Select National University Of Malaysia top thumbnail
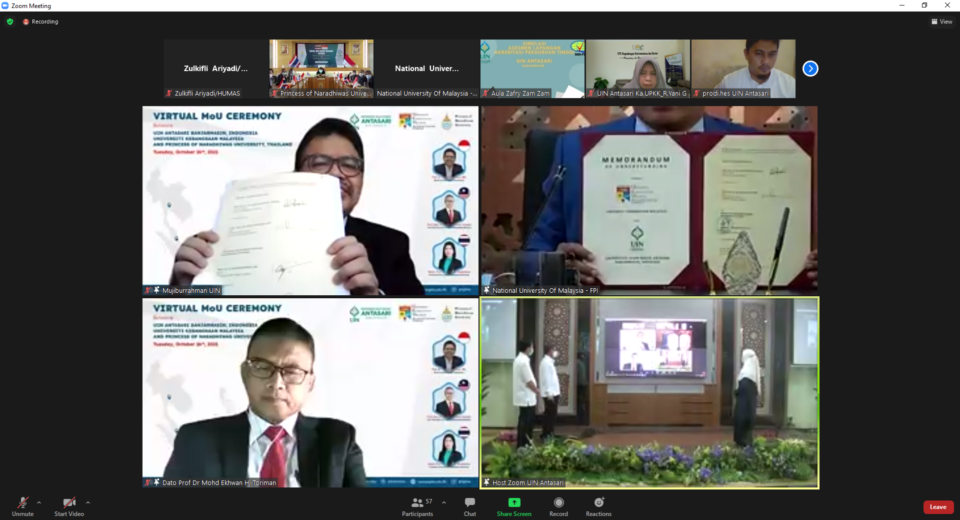This screenshot has width=960, height=520. (427, 69)
